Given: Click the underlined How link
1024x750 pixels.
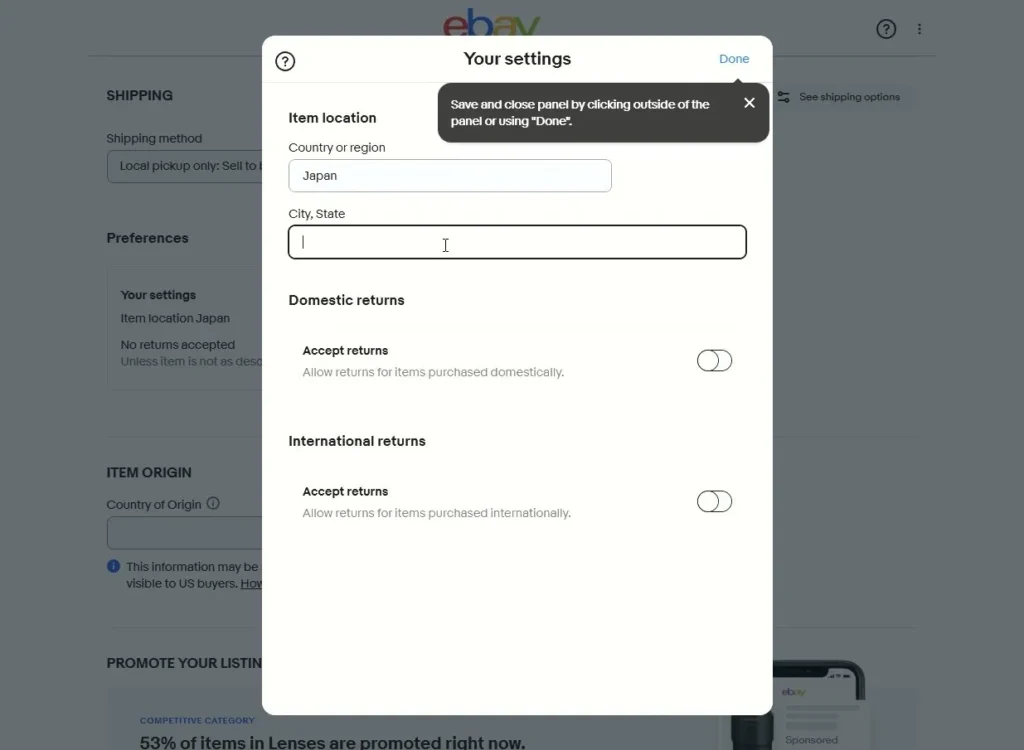Looking at the screenshot, I should [251, 583].
